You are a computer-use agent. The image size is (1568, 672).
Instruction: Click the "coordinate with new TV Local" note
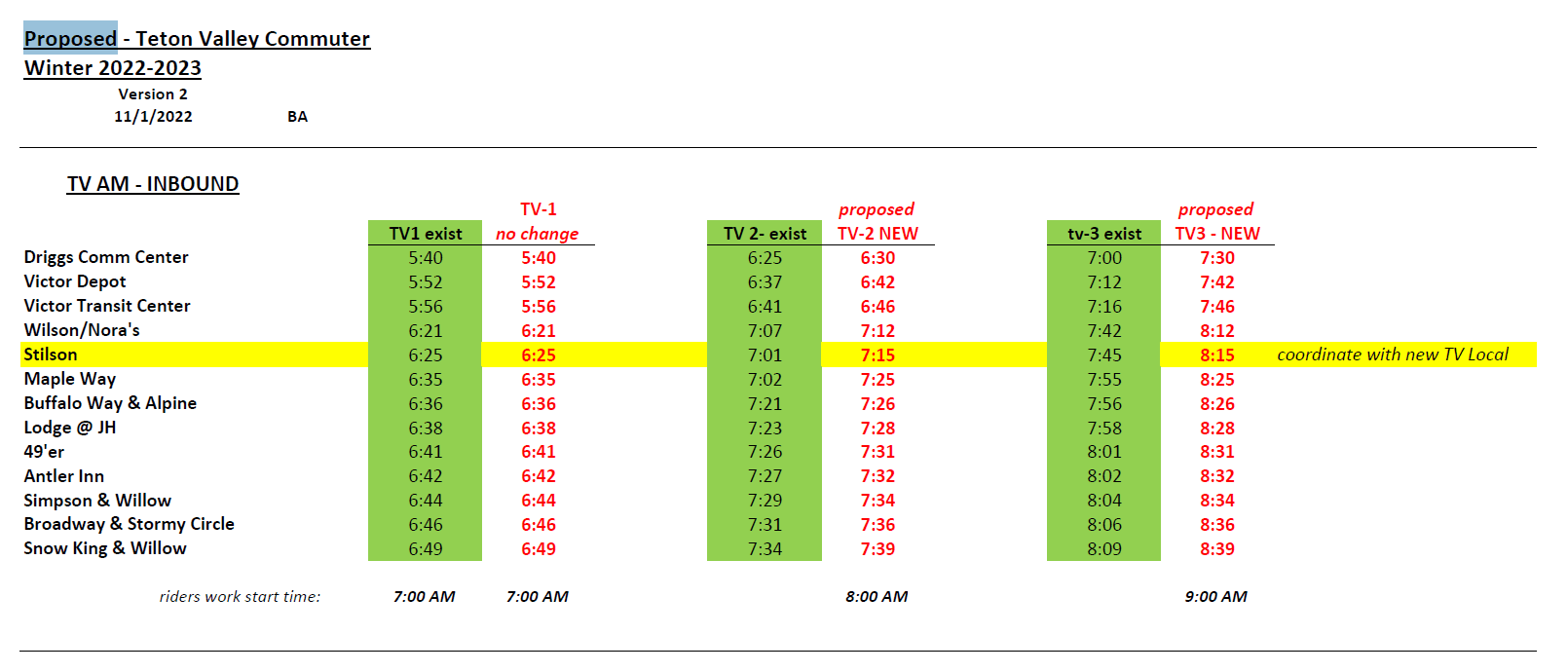pos(1393,355)
